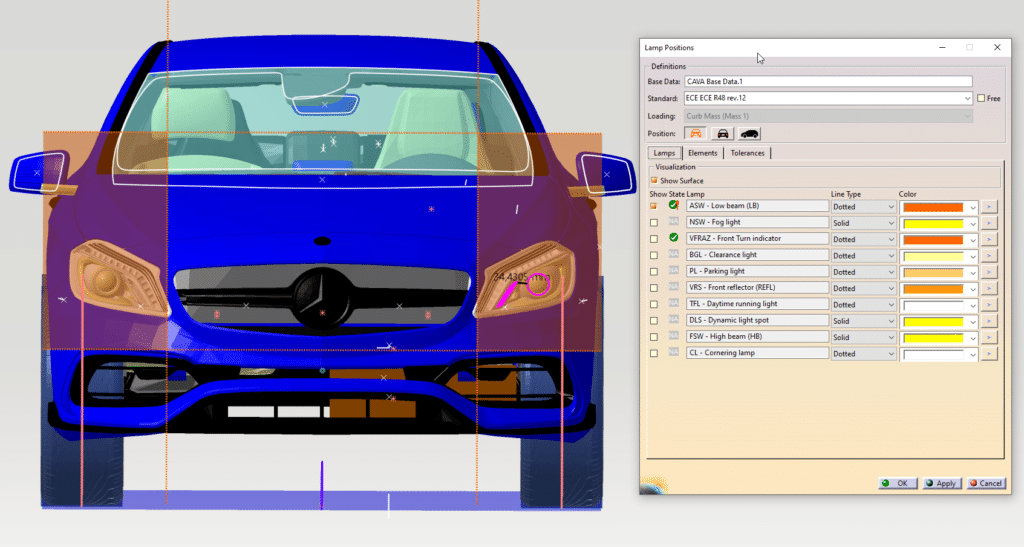Minimize the Lamp Positions dialog

(942, 47)
